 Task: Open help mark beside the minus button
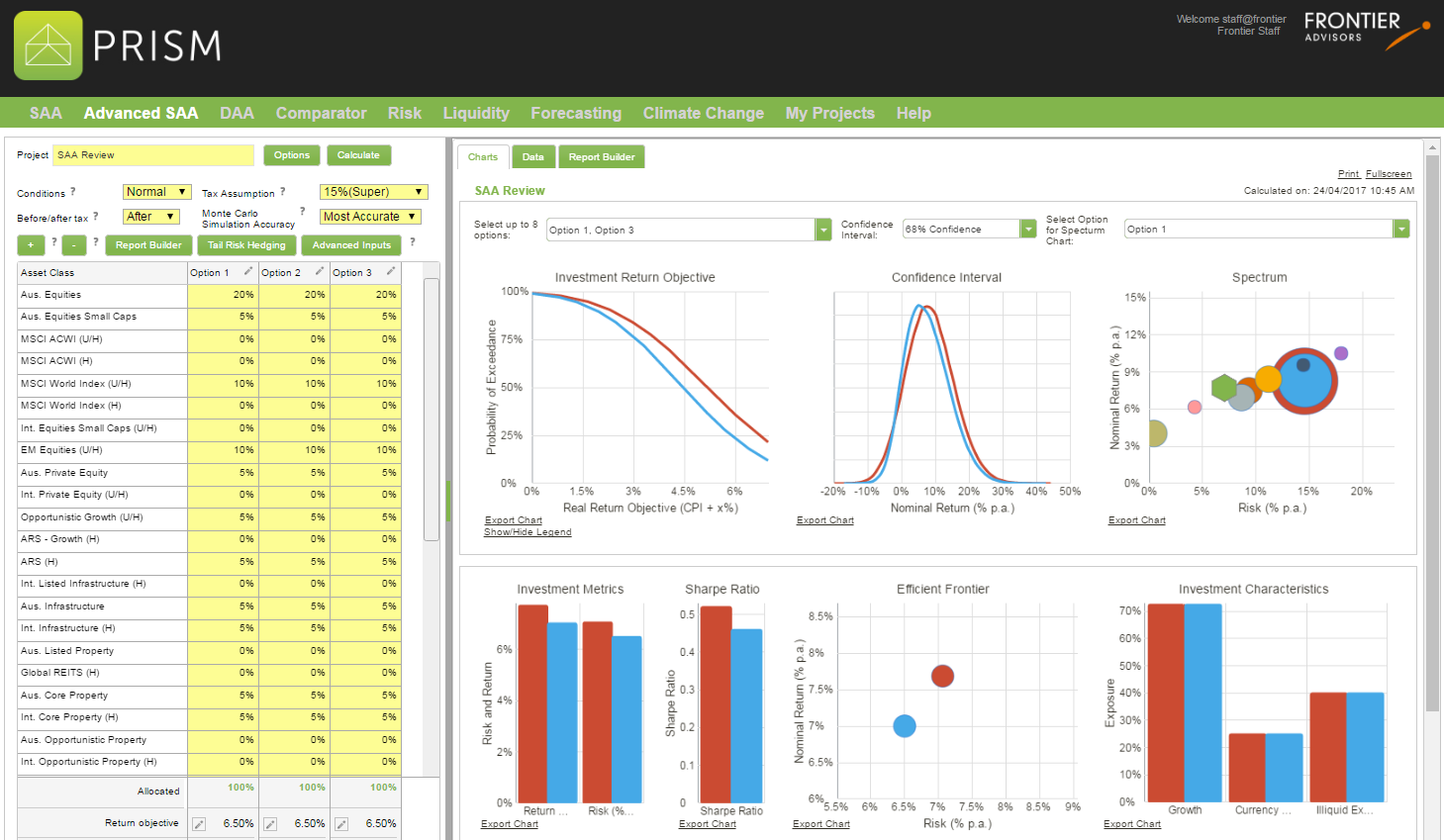(95, 242)
